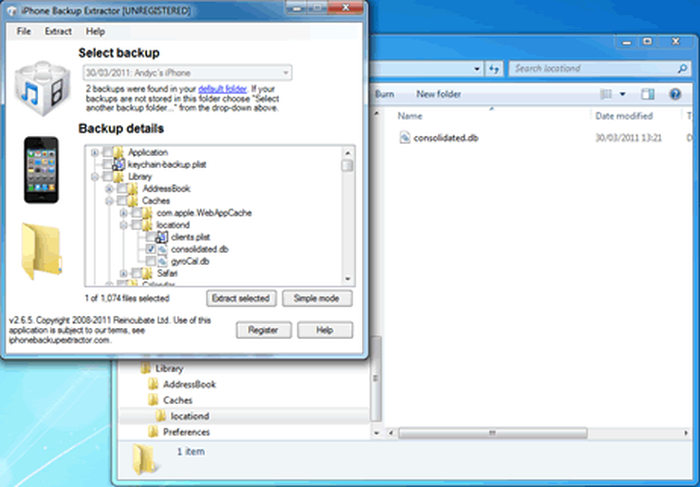Click the gyroCal.db file icon

[x=162, y=262]
